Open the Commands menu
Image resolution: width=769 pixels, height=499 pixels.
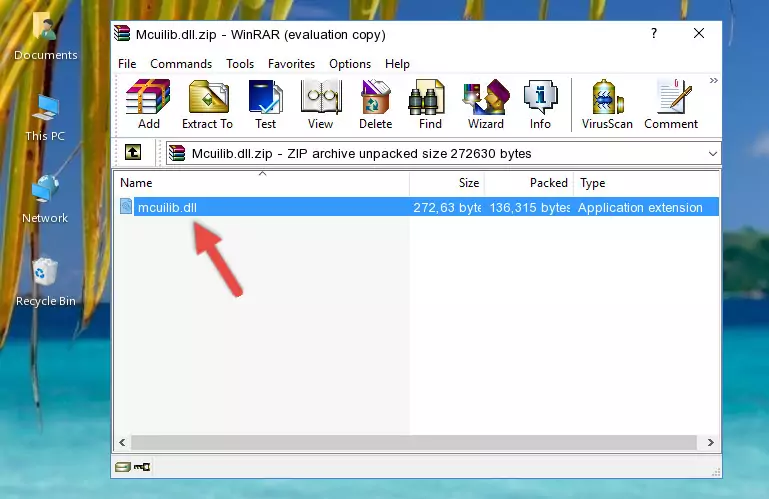(181, 64)
